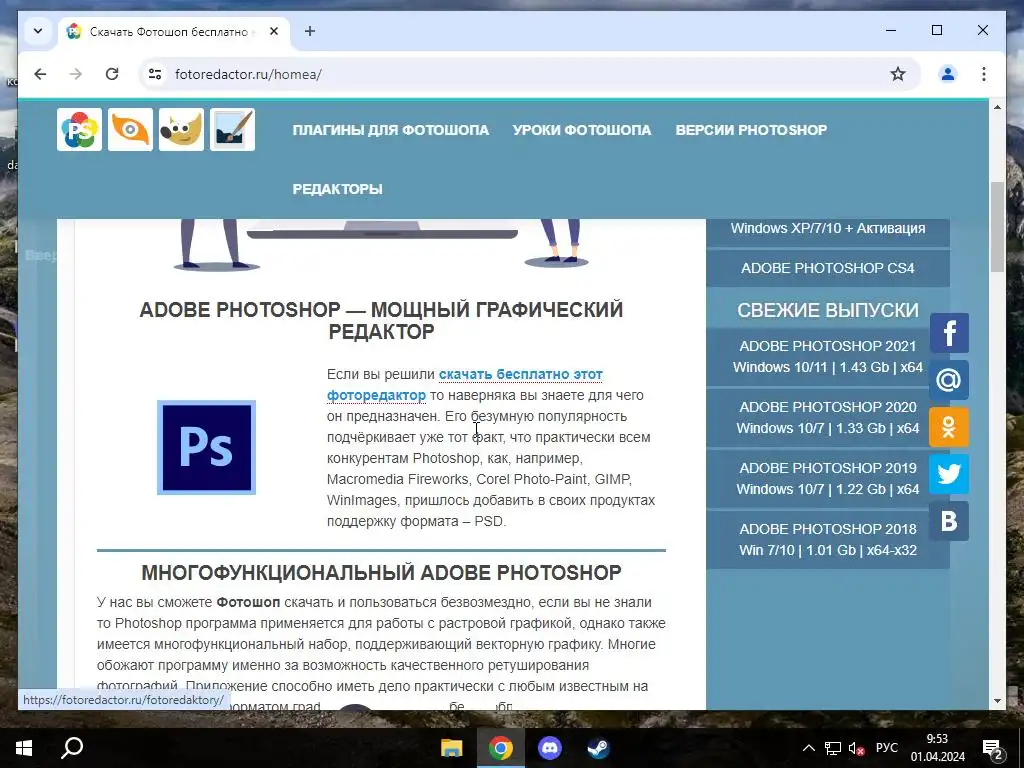Share page via VK icon

949,521
